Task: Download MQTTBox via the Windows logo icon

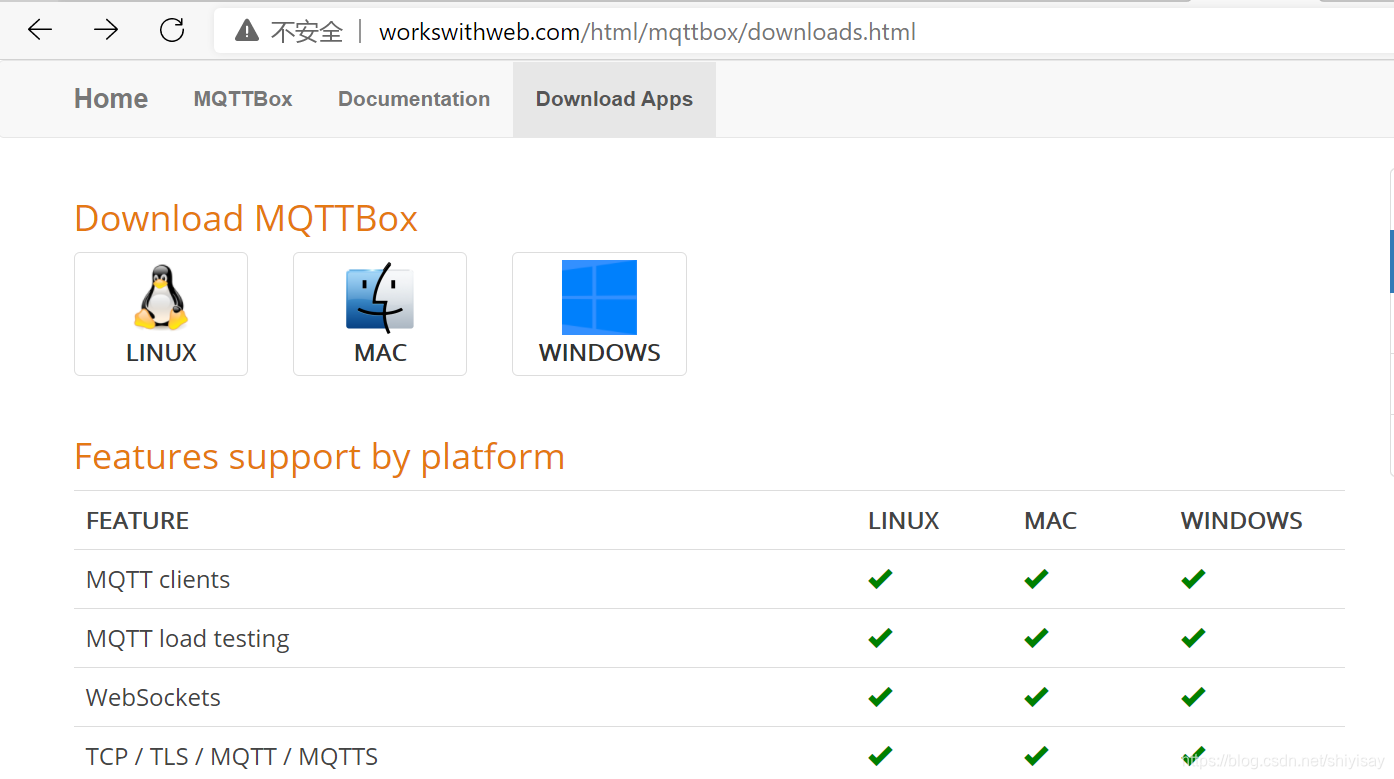Action: pos(599,297)
